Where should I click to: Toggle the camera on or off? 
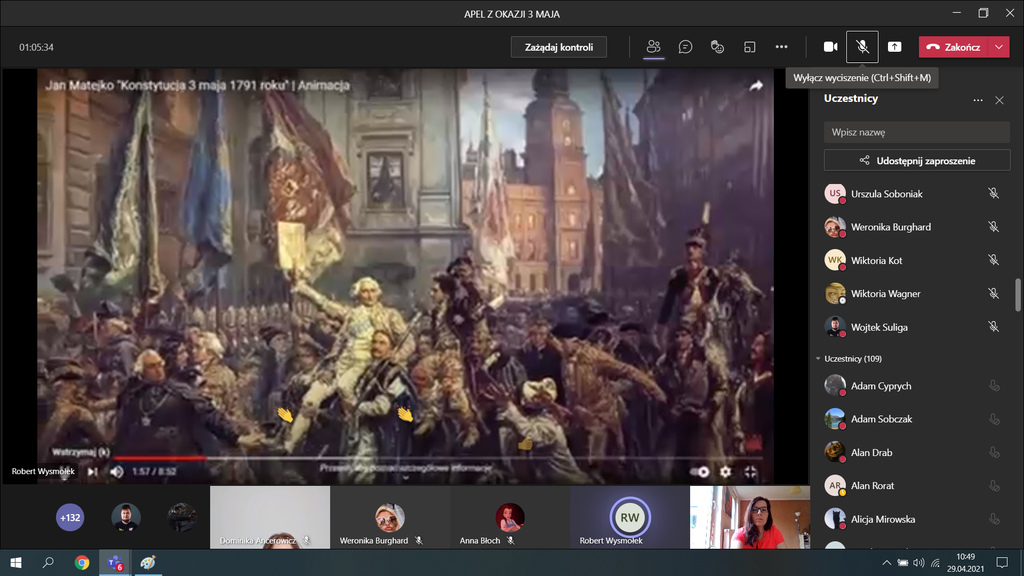click(x=830, y=47)
